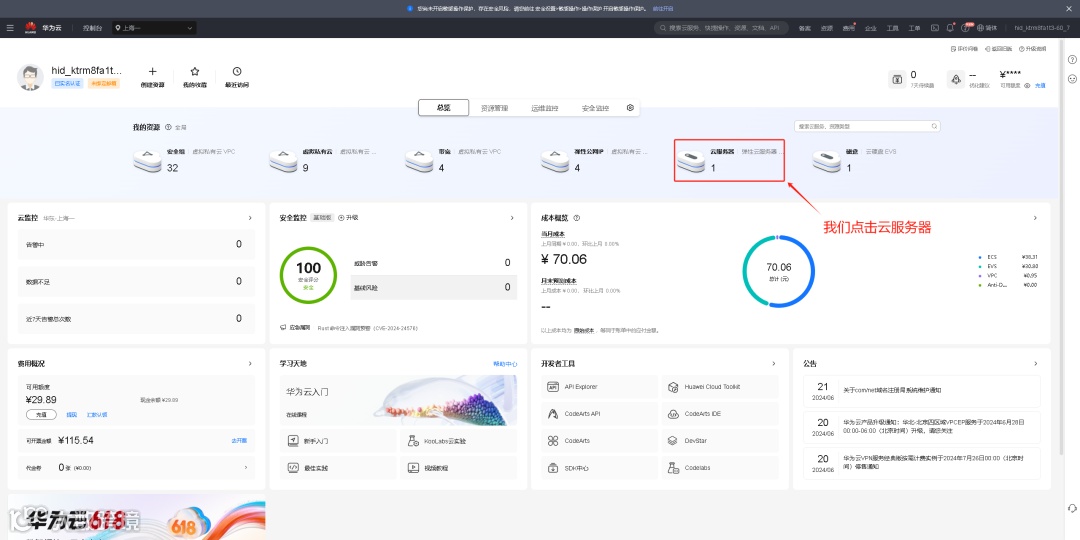The height and width of the screenshot is (540, 1080).
Task: Expand the 费用概况 panel chevron
Action: (250, 363)
